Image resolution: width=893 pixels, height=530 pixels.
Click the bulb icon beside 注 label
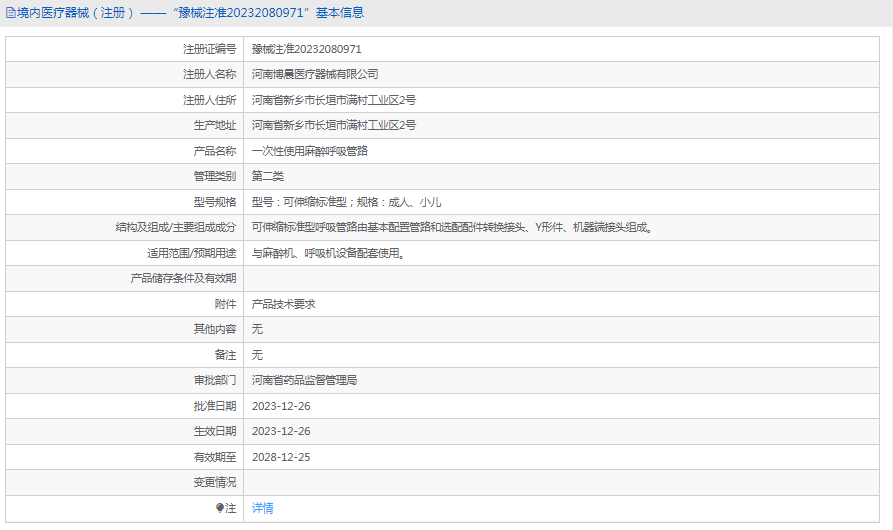click(220, 508)
